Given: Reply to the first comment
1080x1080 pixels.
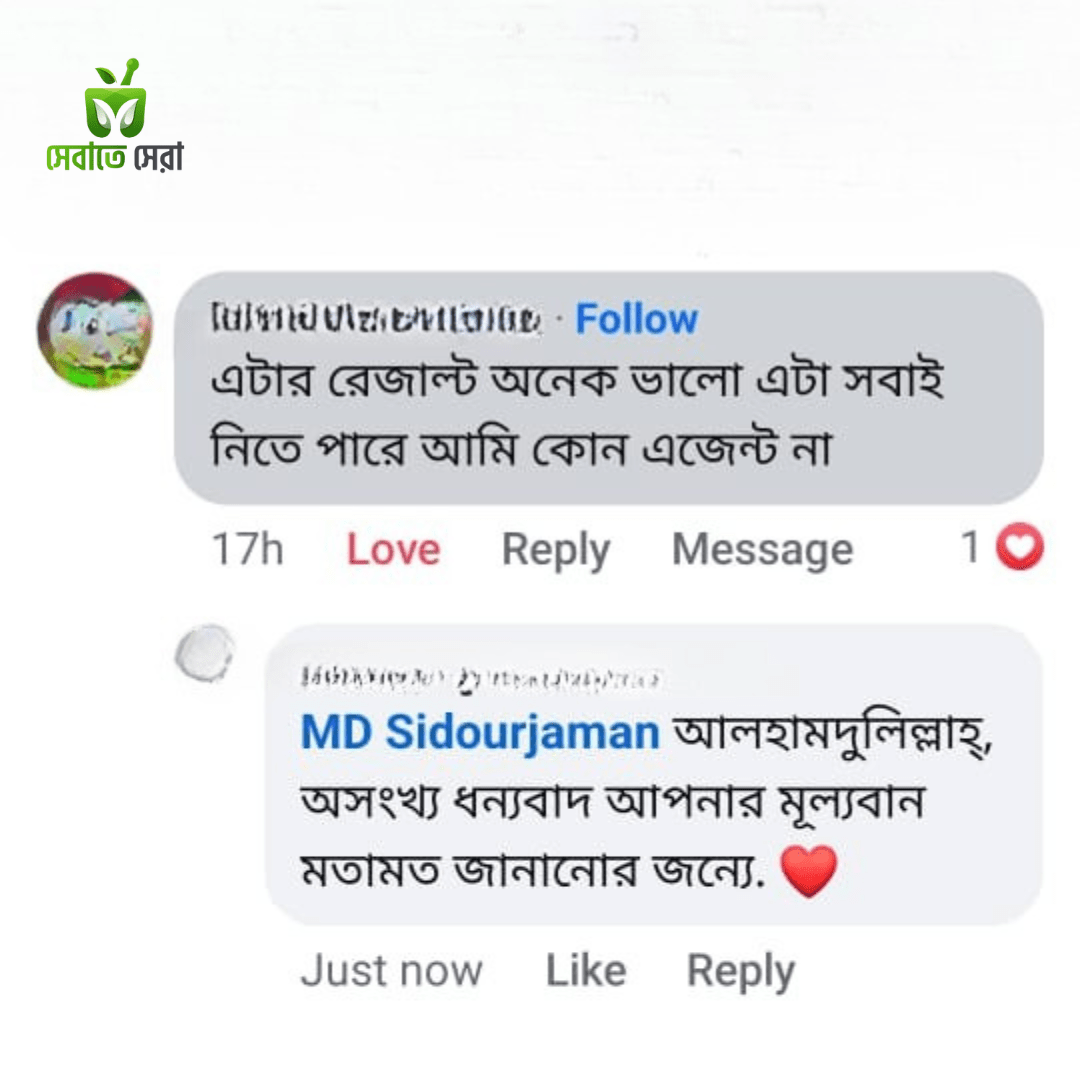Looking at the screenshot, I should tap(557, 548).
